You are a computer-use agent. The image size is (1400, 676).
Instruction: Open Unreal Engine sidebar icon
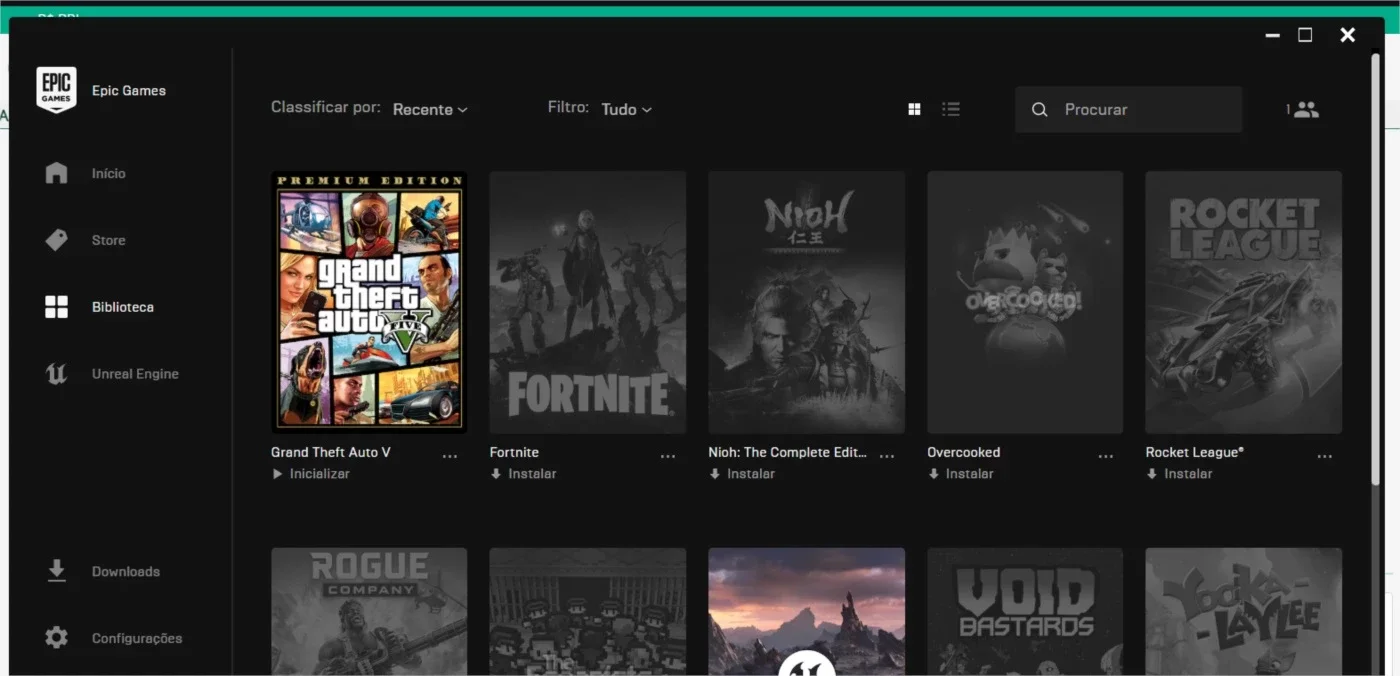point(57,374)
